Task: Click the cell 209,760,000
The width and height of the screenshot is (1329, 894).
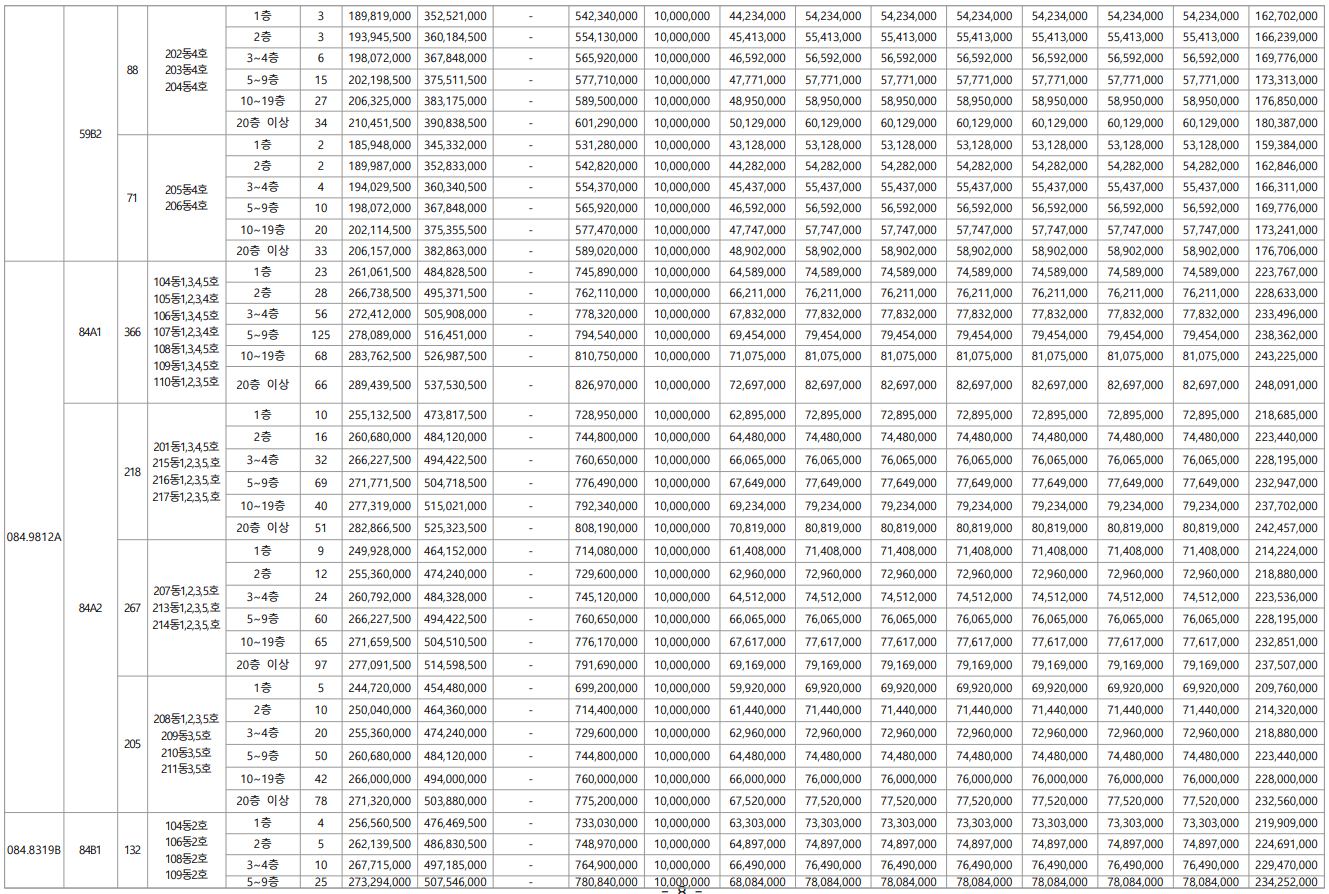Action: click(x=1287, y=687)
